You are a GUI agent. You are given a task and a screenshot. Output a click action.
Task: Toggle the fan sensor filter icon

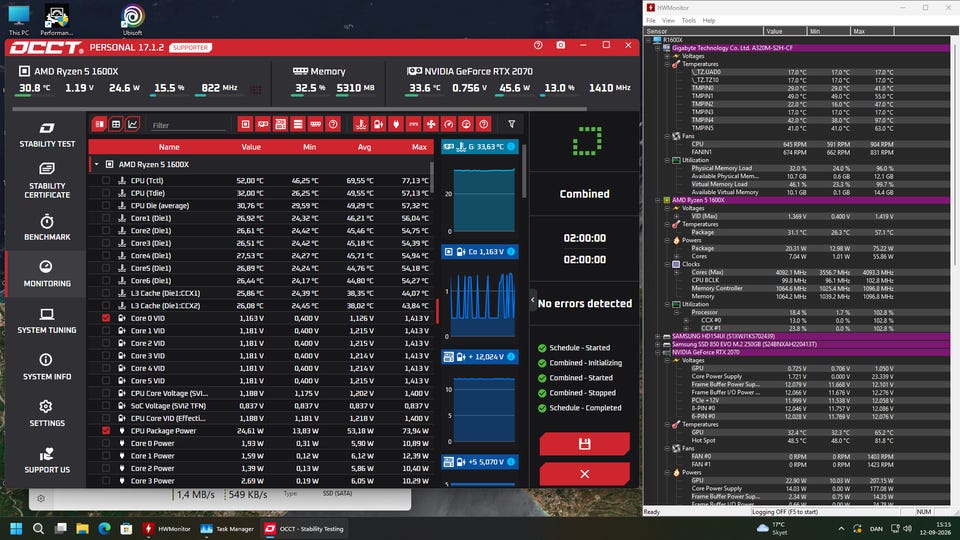(x=431, y=124)
